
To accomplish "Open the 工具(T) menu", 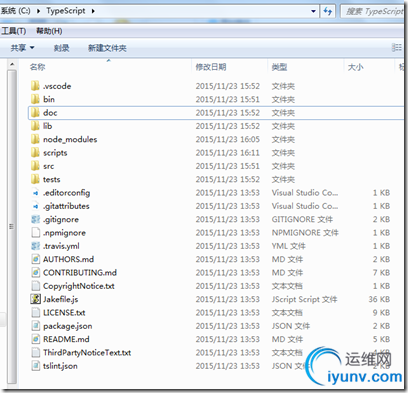I will (x=14, y=31).
